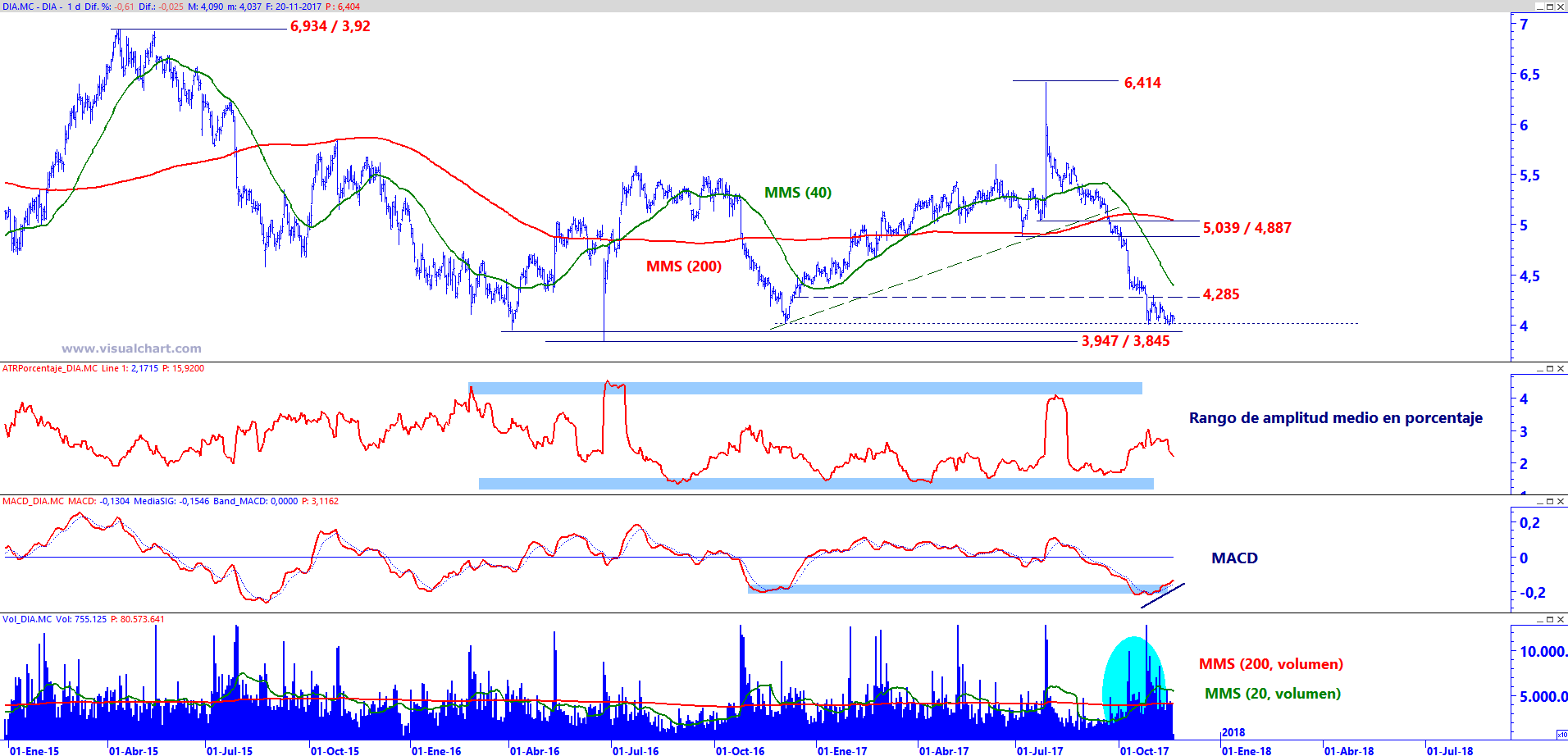Maximize the DIA.MC price chart pane
The height and width of the screenshot is (756, 1568).
[1550, 7]
